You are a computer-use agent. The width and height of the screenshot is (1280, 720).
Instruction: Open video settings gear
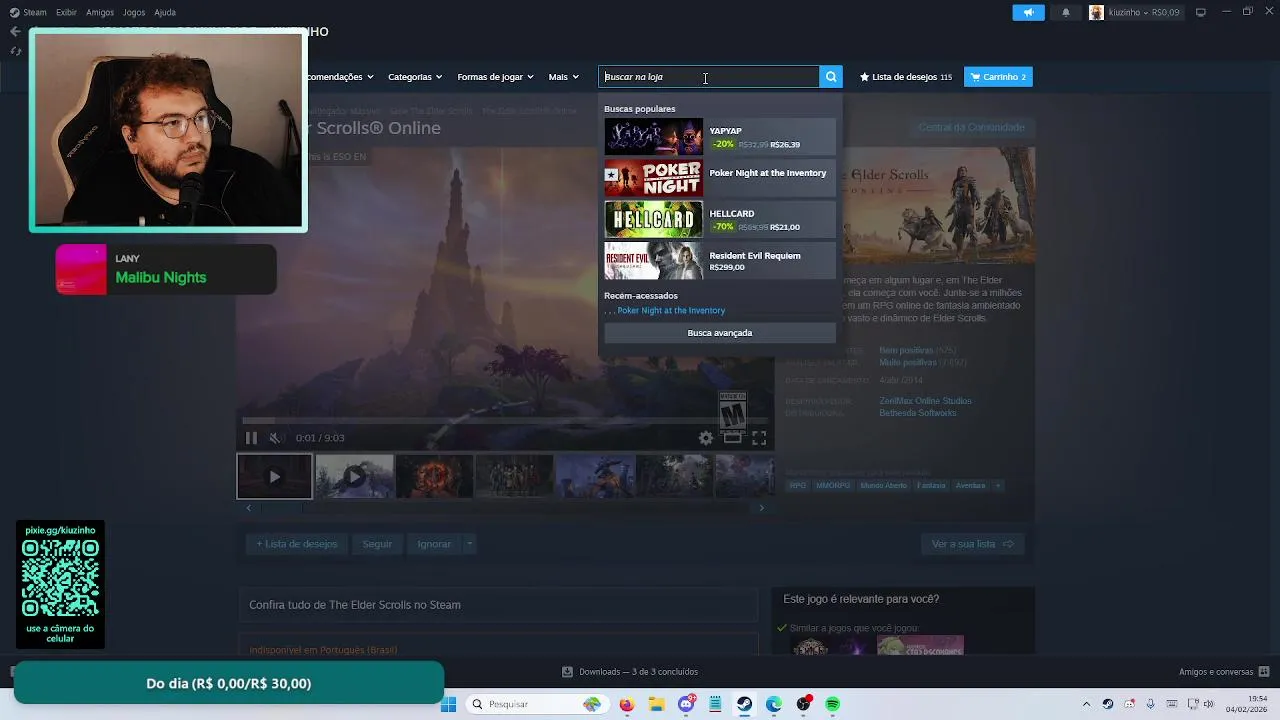click(x=706, y=438)
